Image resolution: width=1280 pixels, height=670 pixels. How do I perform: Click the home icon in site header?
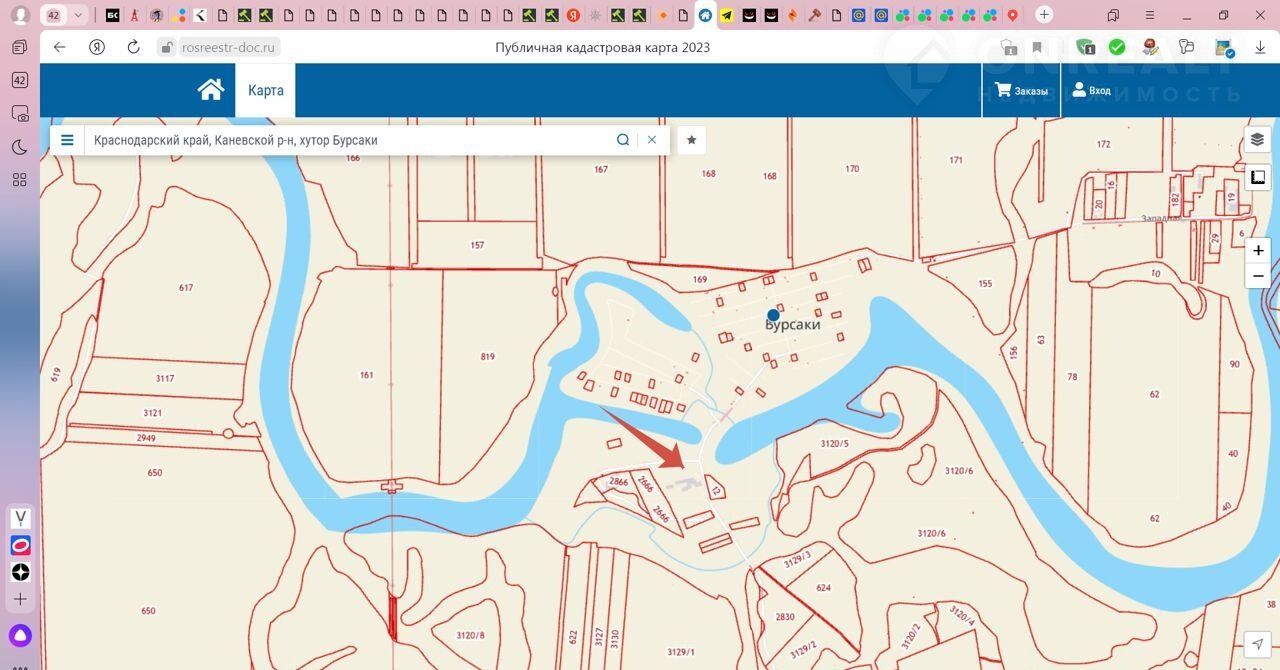(210, 90)
